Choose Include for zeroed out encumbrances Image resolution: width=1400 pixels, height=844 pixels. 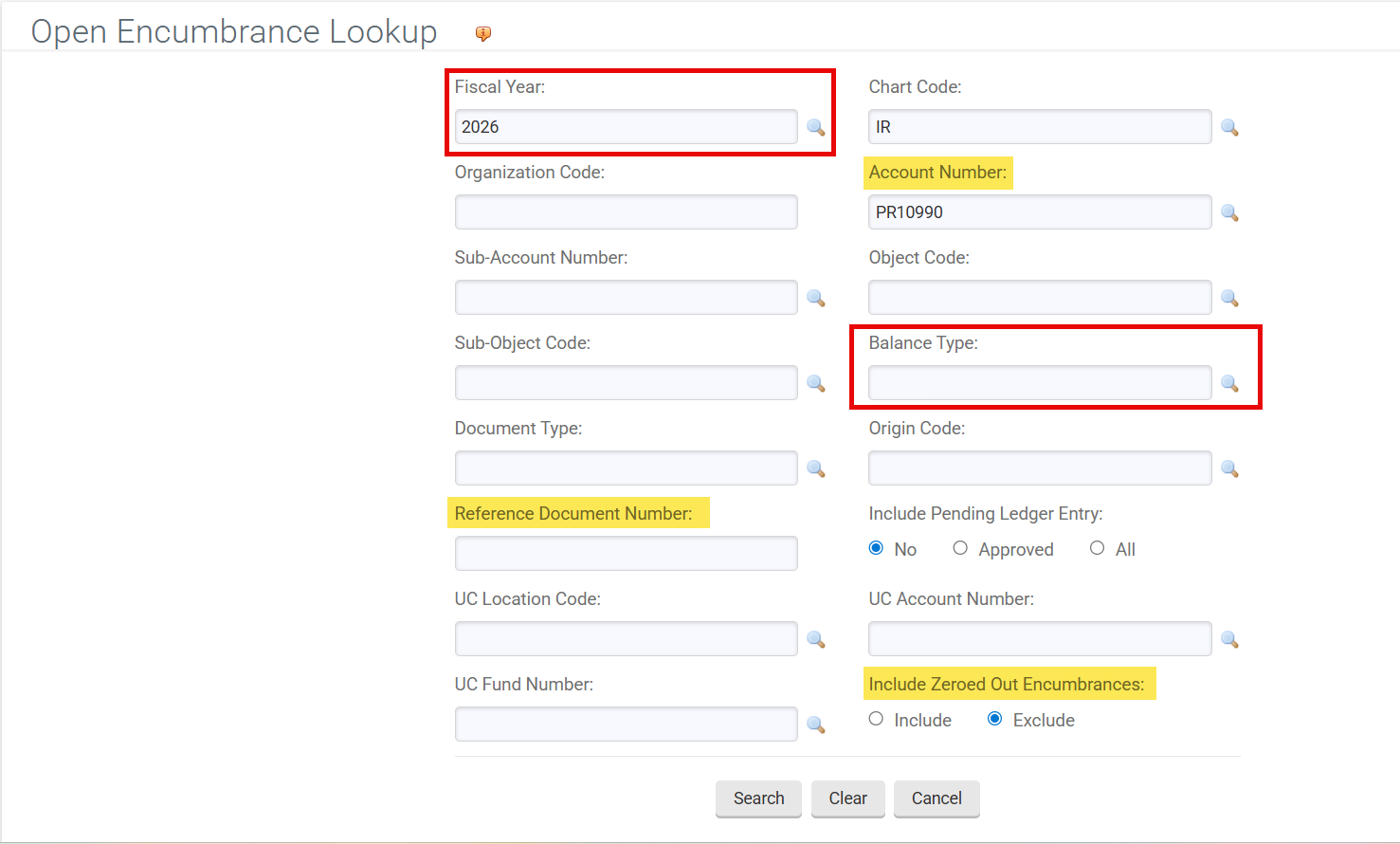[875, 718]
